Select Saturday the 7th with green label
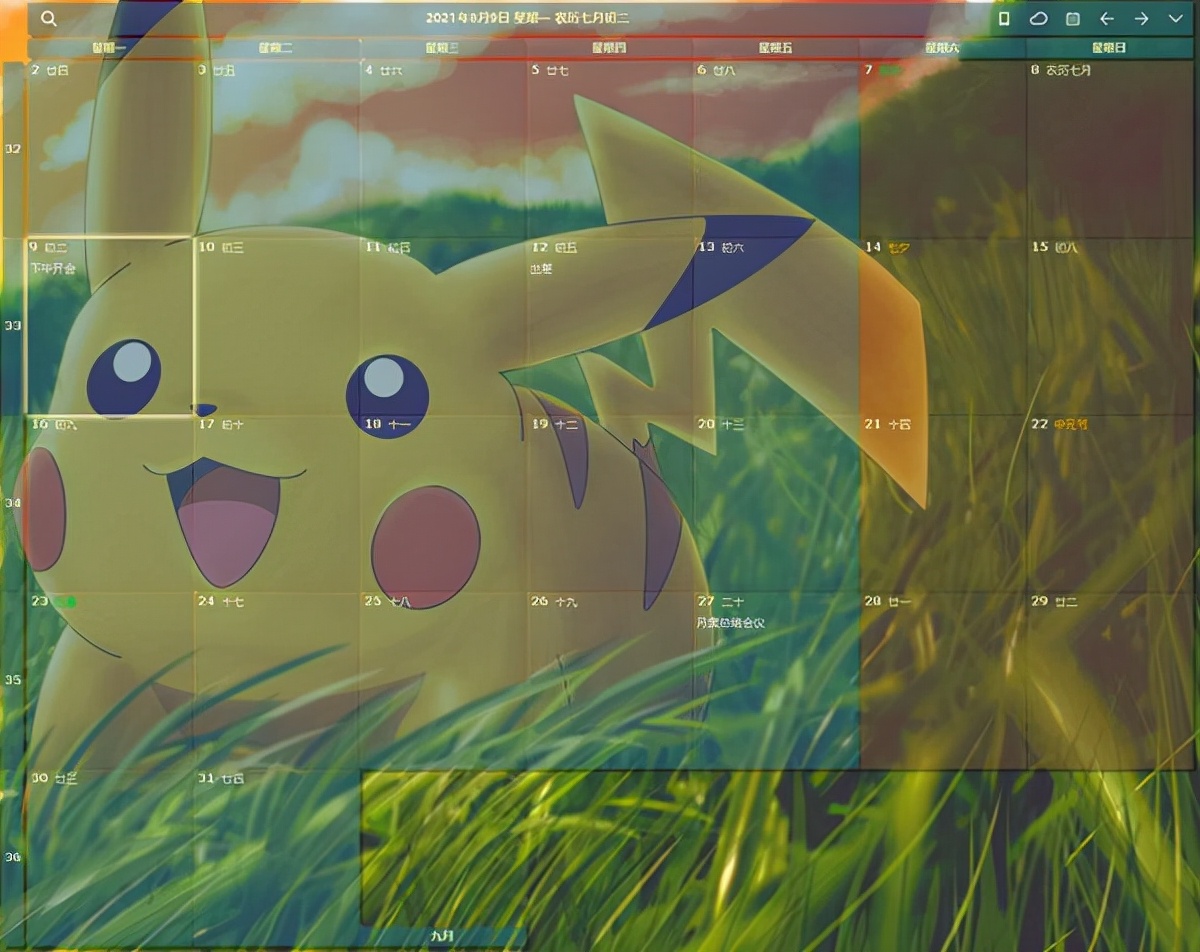Screen dimensions: 1200x952 943,149
